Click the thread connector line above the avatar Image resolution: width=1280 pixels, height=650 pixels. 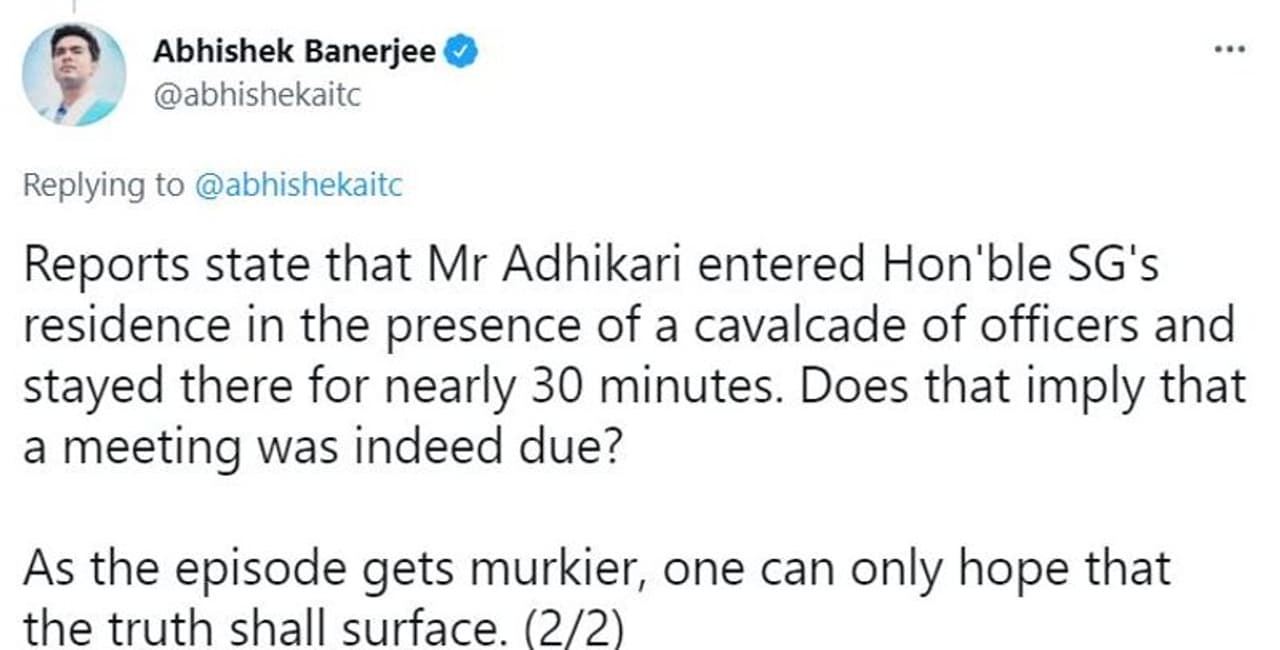[x=75, y=8]
